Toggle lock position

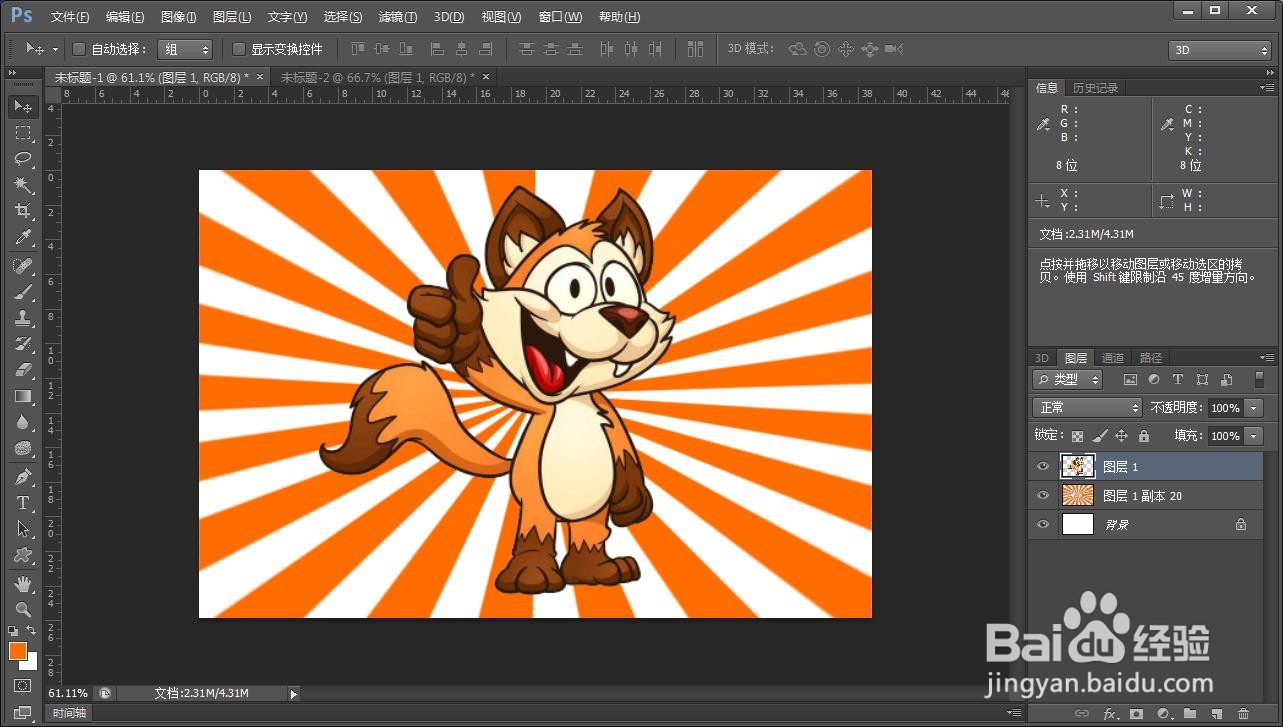coord(1122,436)
